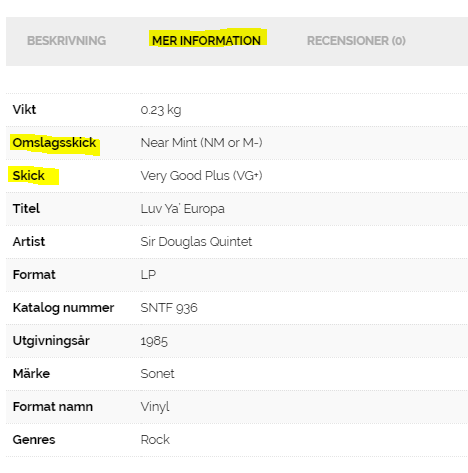Click the Utgivningsår label
The height and width of the screenshot is (473, 468).
tap(51, 341)
